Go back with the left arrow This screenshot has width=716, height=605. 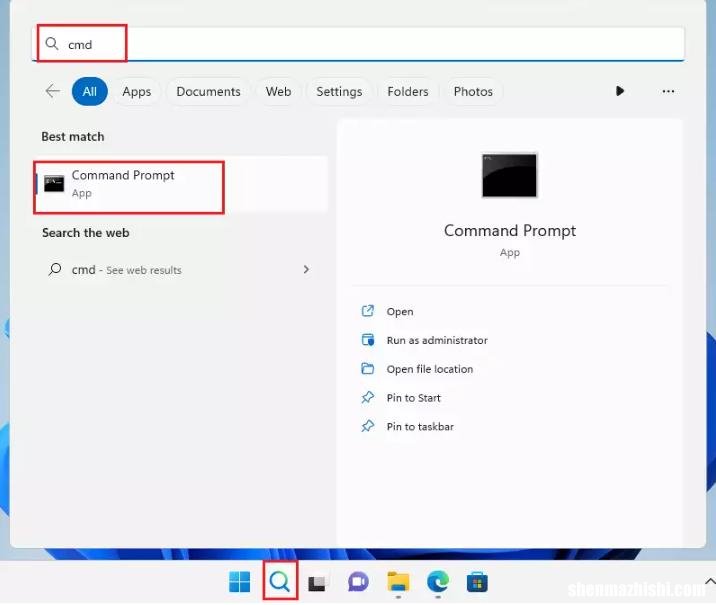pyautogui.click(x=53, y=91)
